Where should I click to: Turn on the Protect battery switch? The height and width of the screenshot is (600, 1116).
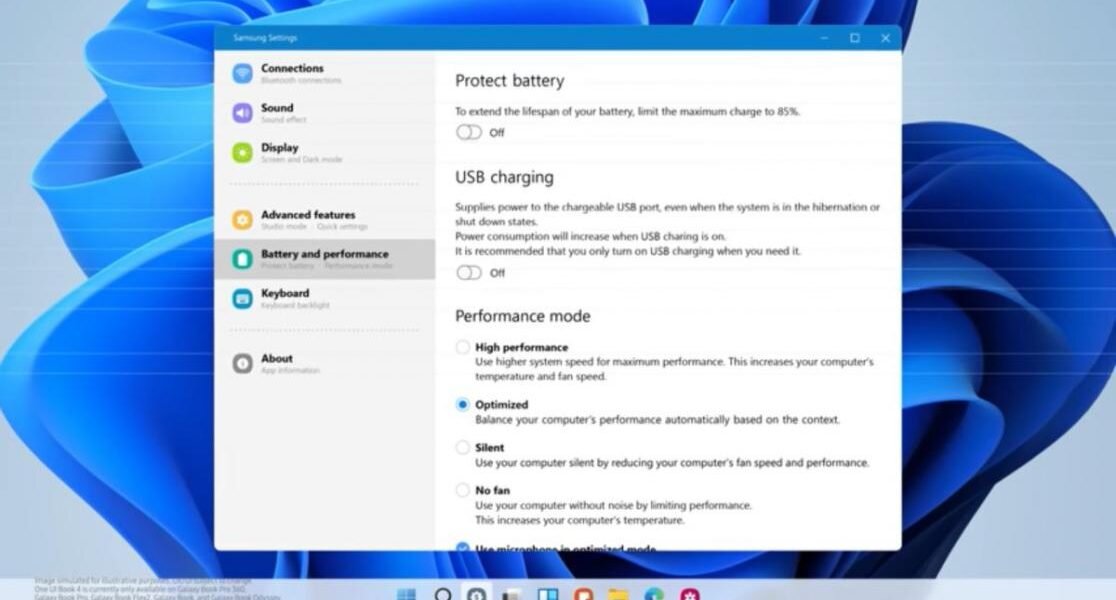tap(469, 132)
